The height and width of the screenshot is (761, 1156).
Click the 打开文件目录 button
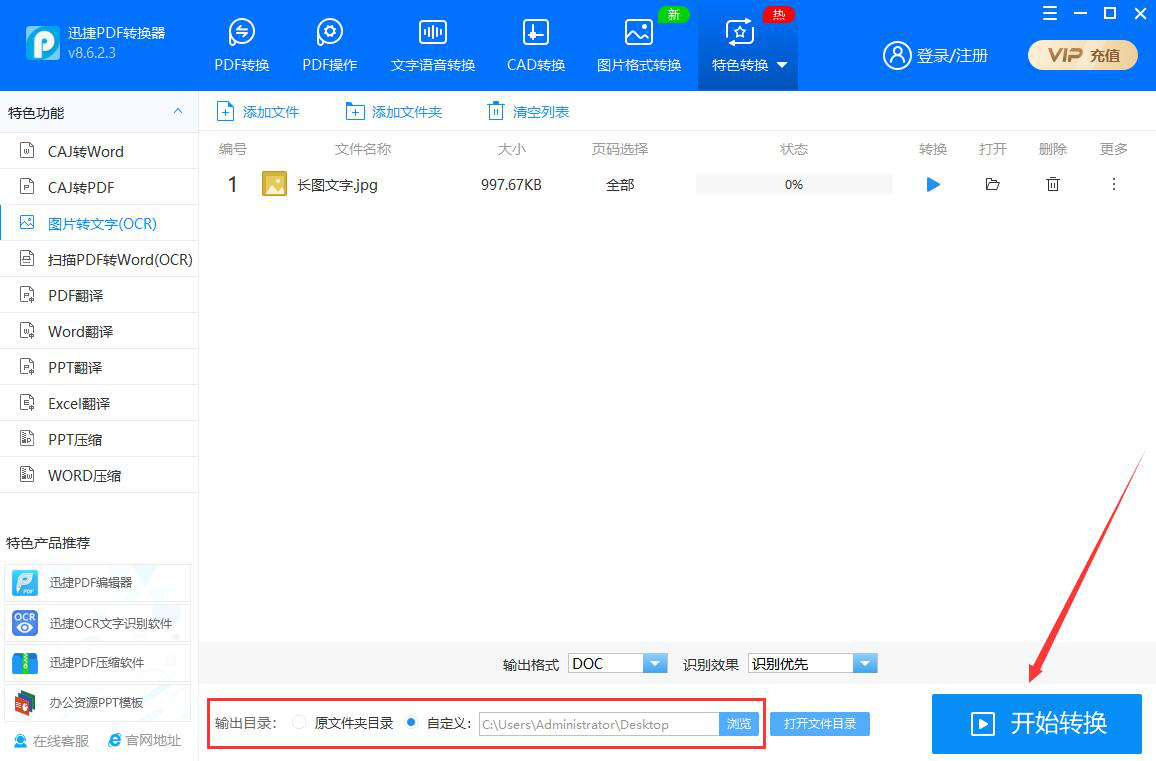(x=820, y=724)
